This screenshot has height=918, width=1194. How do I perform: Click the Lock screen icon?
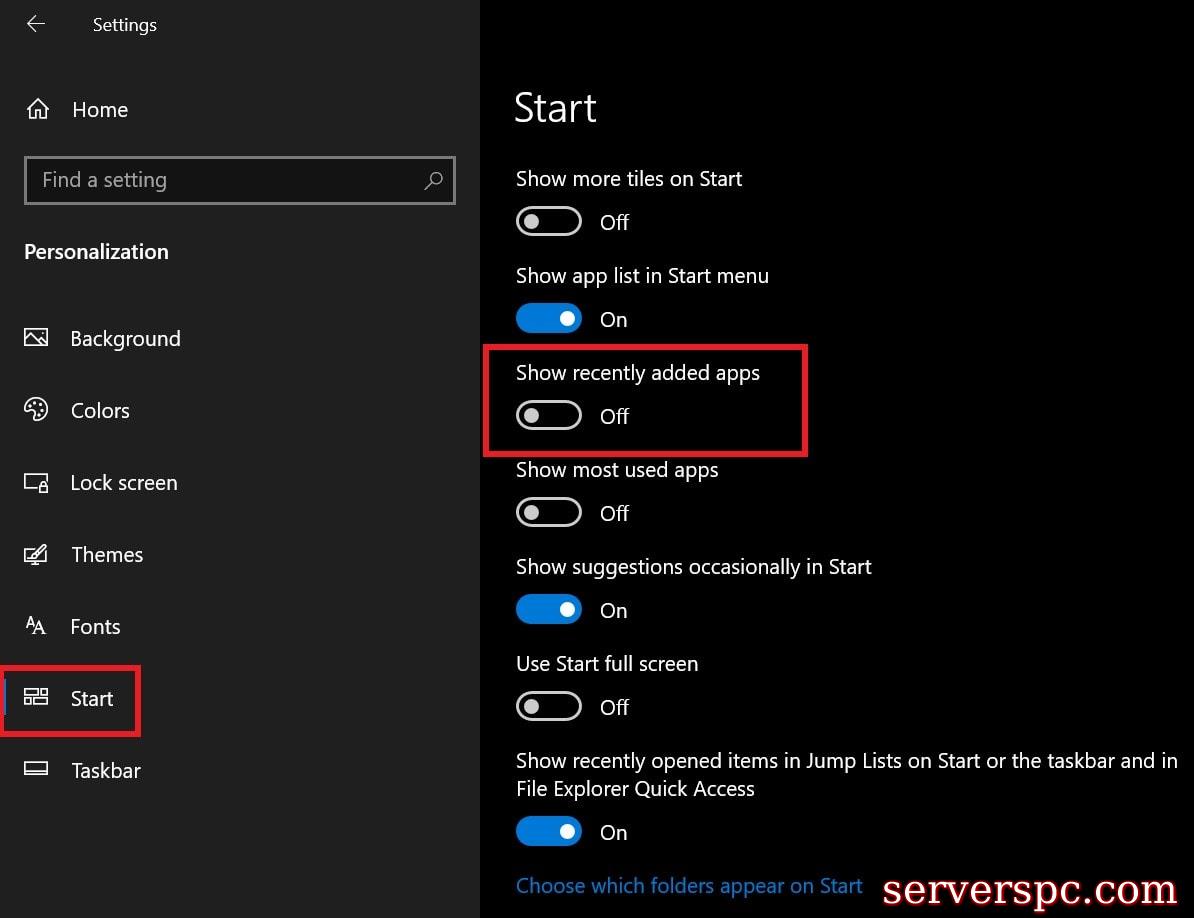[x=36, y=483]
